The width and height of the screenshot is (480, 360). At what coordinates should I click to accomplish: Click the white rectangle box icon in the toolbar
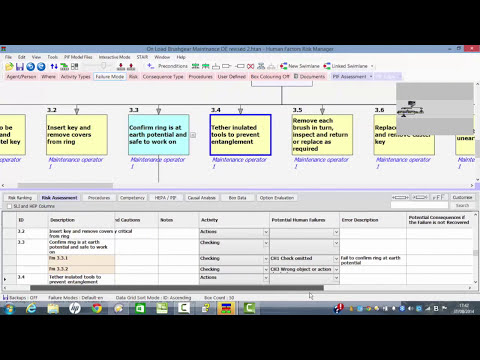pyautogui.click(x=227, y=66)
